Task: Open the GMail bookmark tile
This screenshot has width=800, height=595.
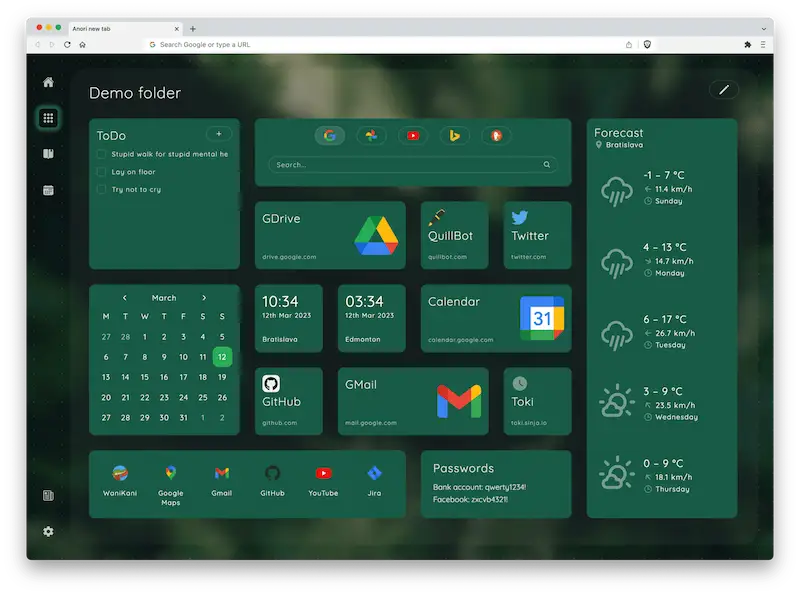Action: (x=413, y=401)
